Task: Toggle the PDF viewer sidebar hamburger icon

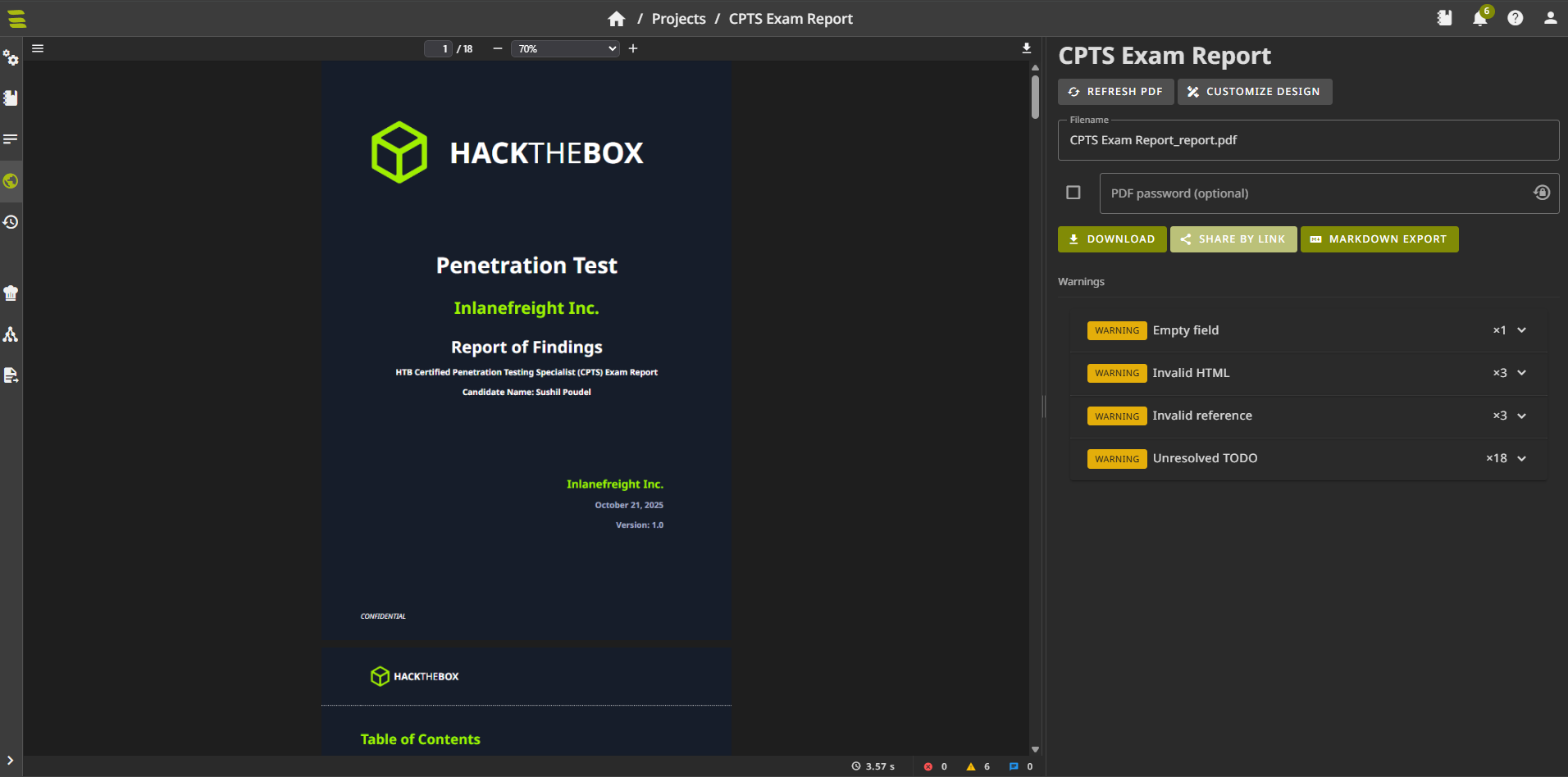Action: click(x=38, y=48)
